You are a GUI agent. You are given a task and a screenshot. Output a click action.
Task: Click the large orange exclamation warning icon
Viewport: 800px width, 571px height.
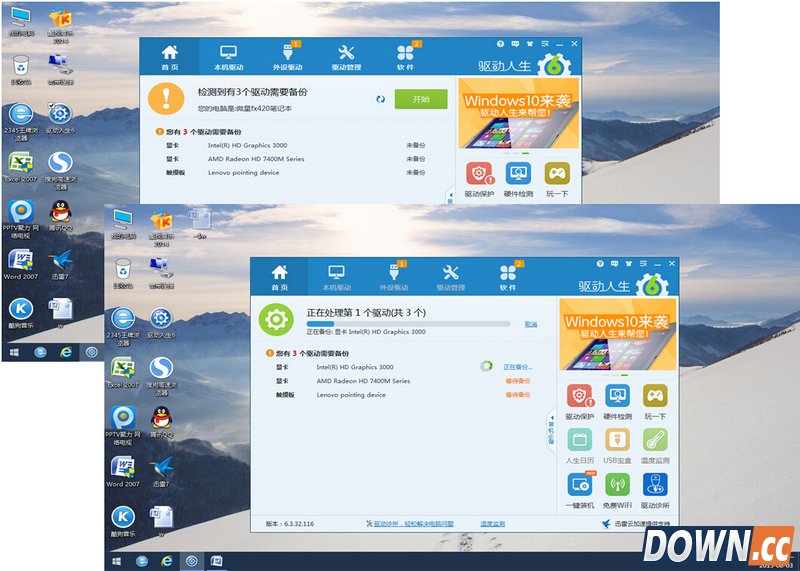[x=166, y=98]
